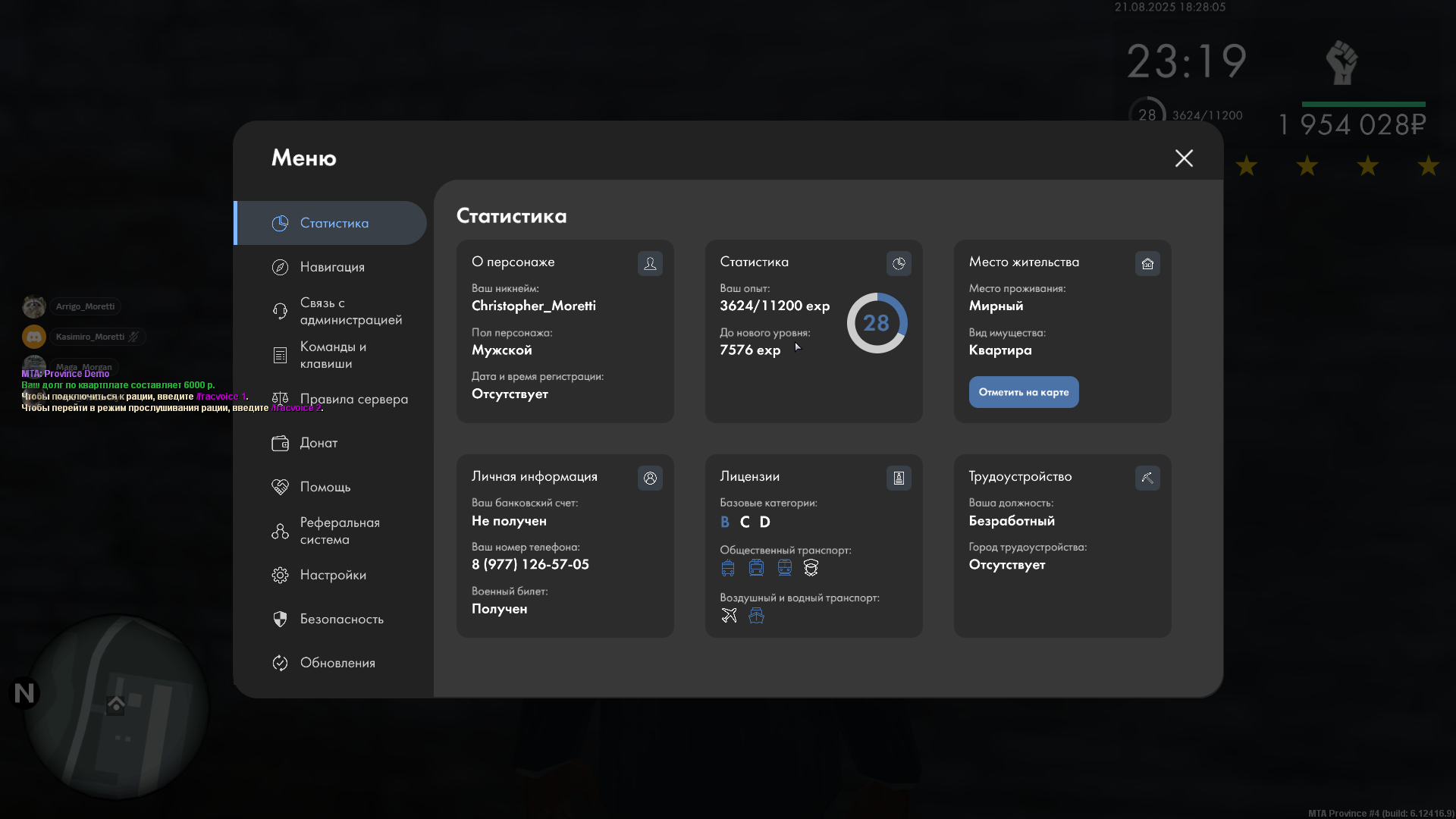This screenshot has width=1456, height=819.
Task: Click the scales icon for server rules
Action: pos(280,399)
